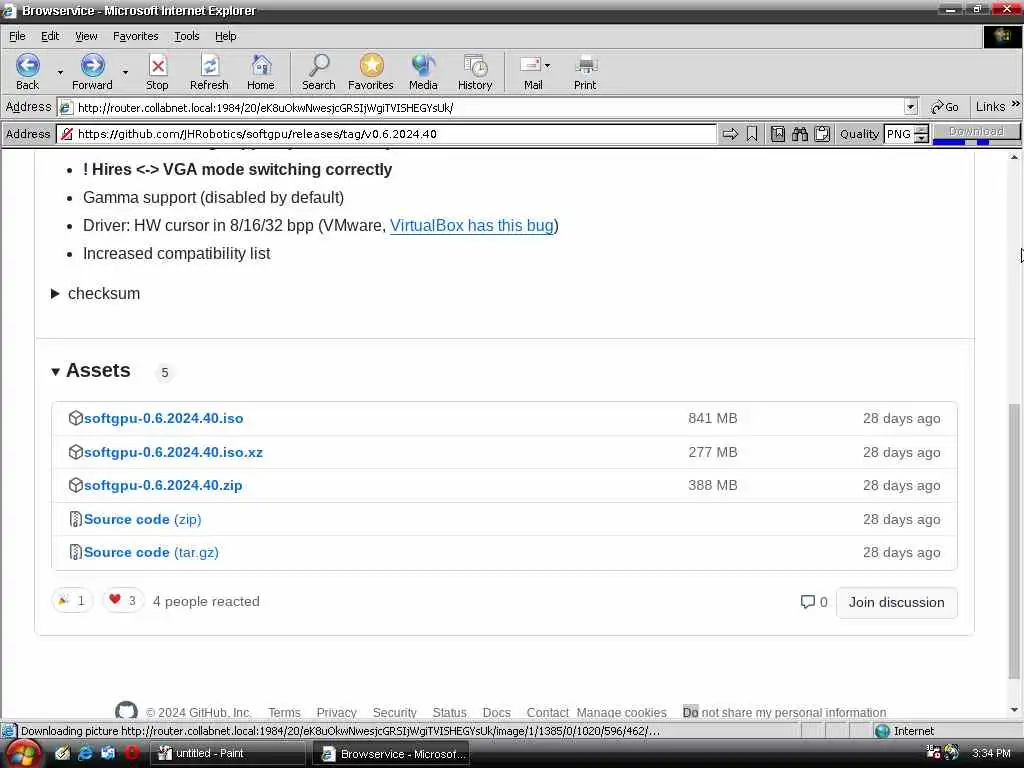The width and height of the screenshot is (1024, 768).
Task: Click the Browservice Download button
Action: click(x=976, y=132)
